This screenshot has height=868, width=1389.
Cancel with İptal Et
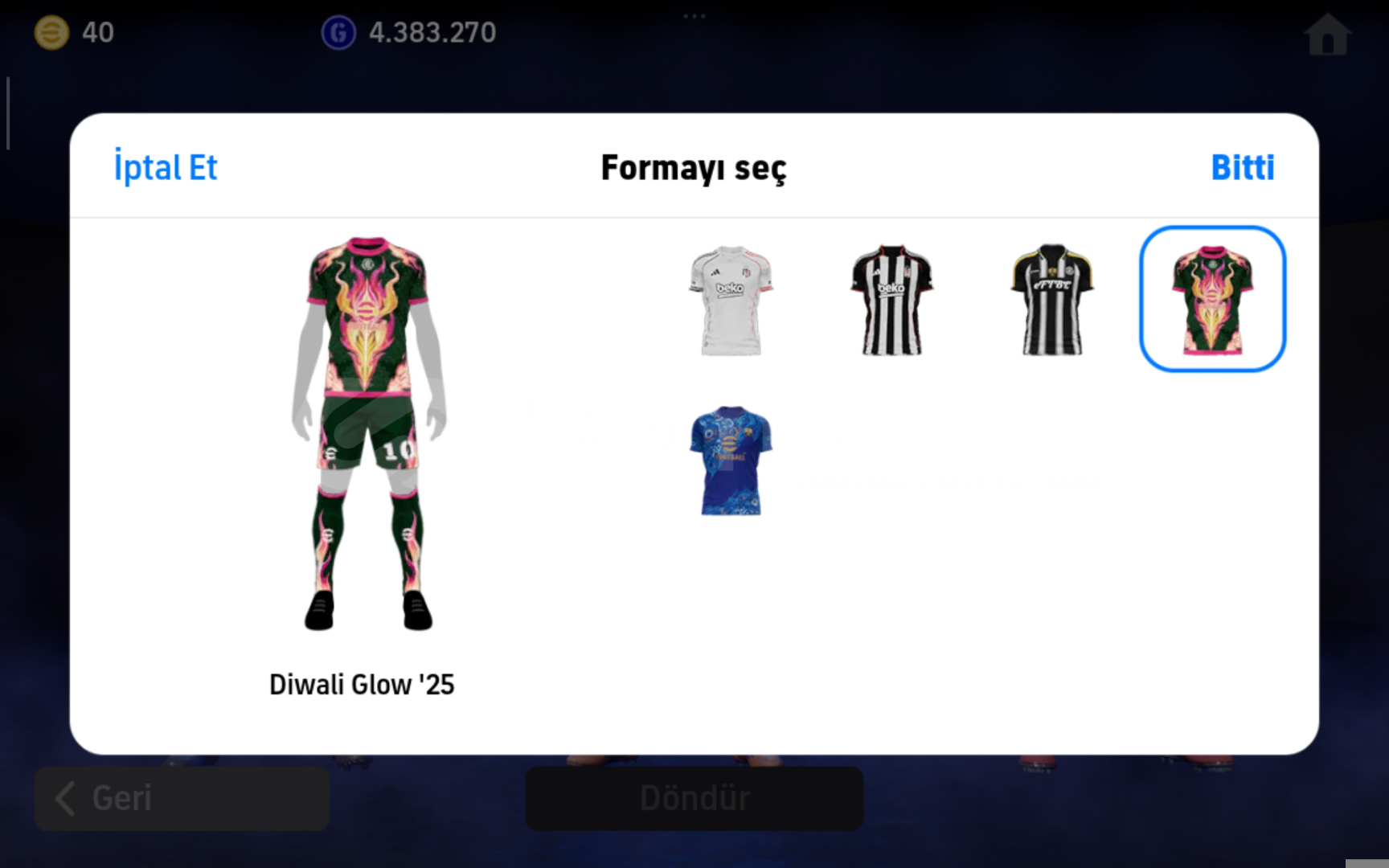[166, 167]
